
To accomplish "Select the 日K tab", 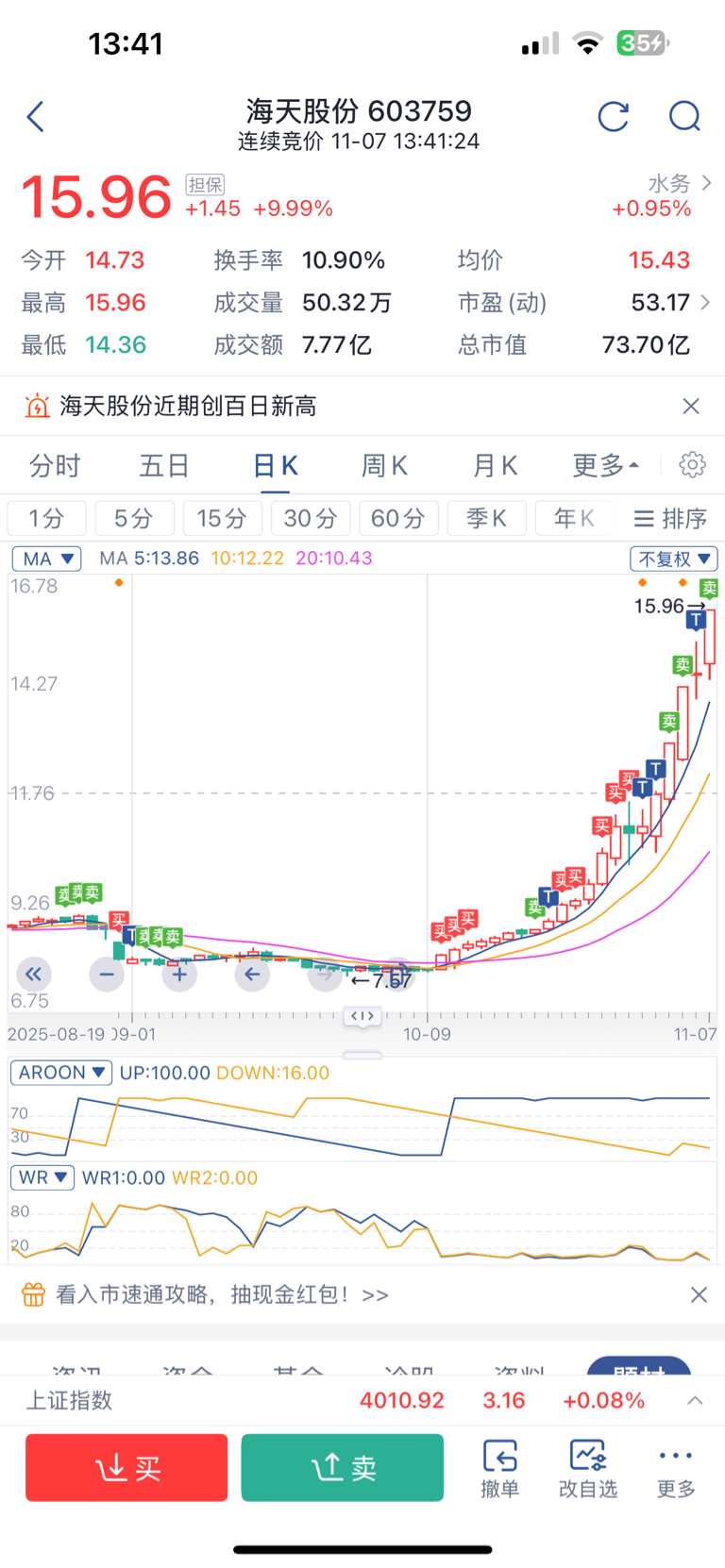I will (275, 465).
